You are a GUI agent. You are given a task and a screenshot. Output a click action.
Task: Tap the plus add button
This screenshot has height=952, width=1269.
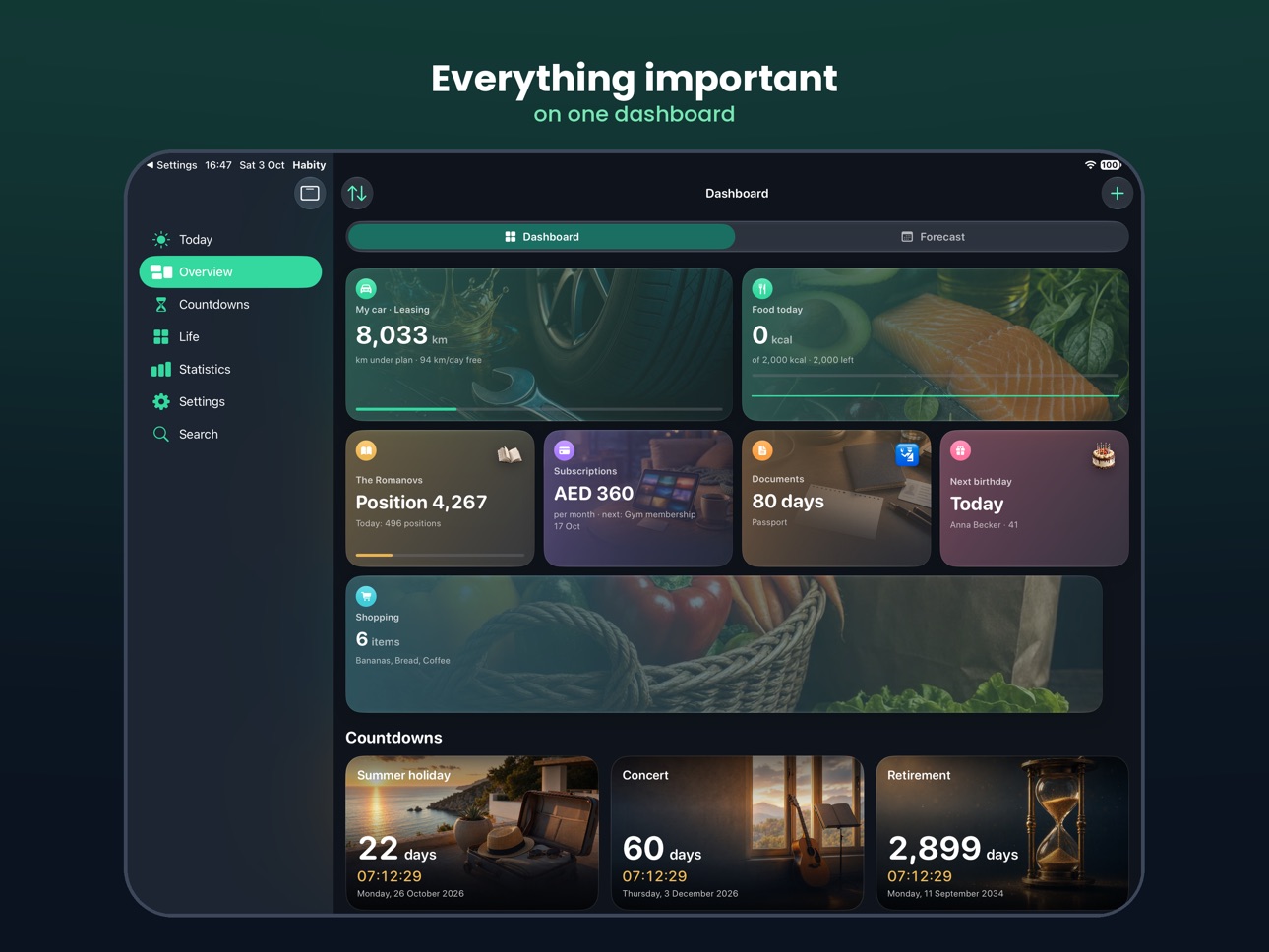[1117, 194]
